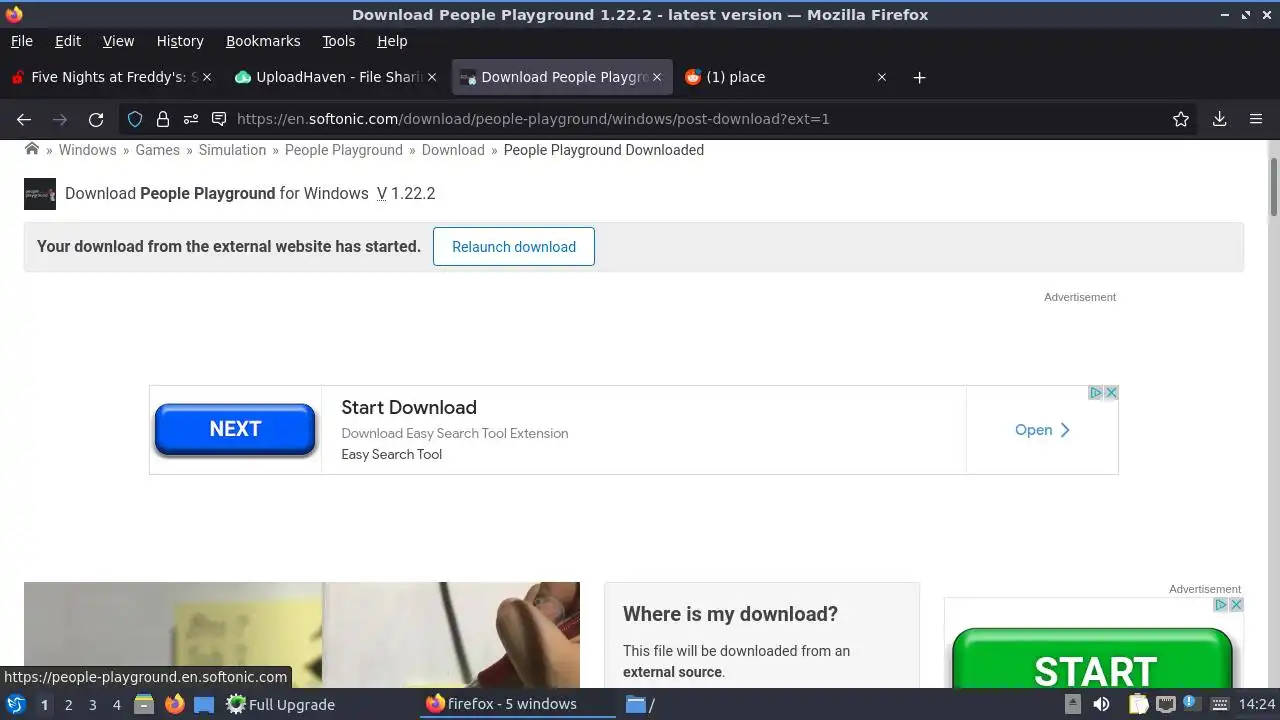Open the View menu
Screen dimensions: 1280x720
pyautogui.click(x=118, y=41)
